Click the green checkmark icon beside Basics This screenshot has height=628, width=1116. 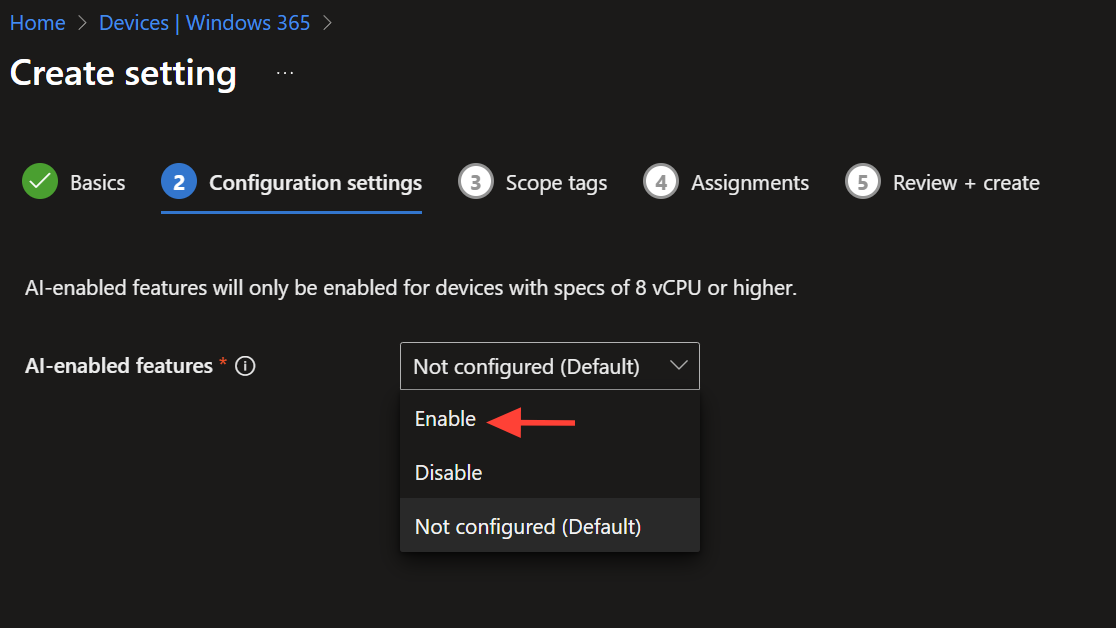pyautogui.click(x=40, y=182)
